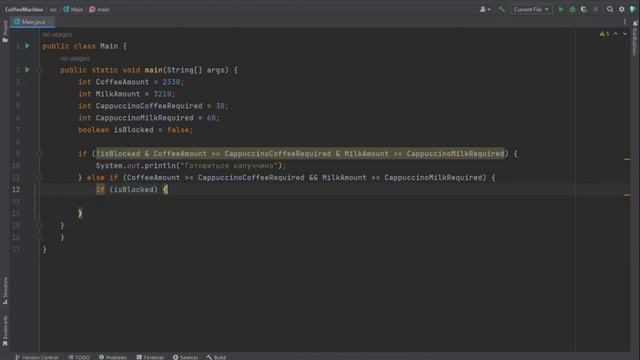
Task: Click the src breadcrumb in the navigation bar
Action: [53, 9]
